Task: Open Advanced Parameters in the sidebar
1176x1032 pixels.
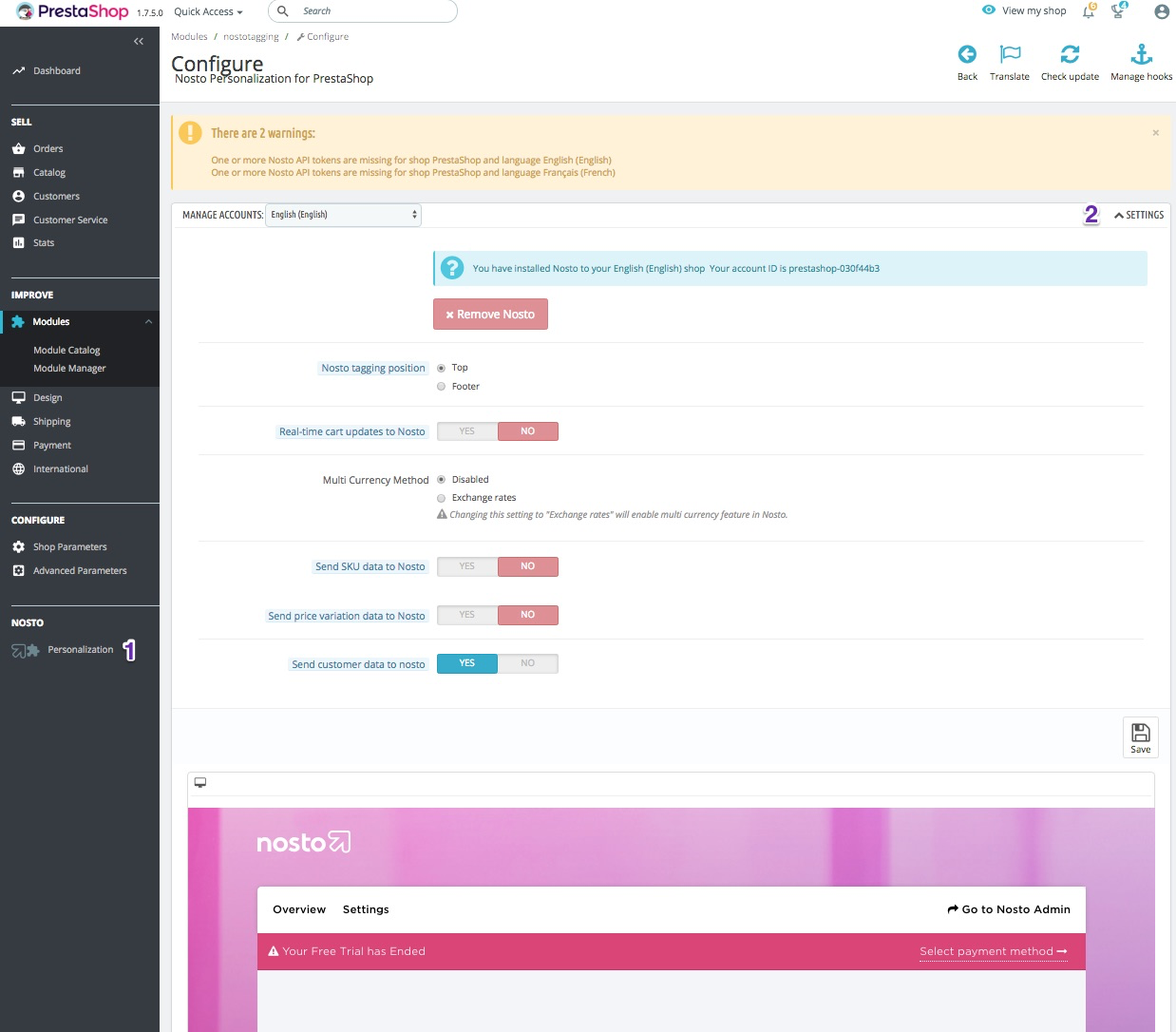Action: pos(80,570)
